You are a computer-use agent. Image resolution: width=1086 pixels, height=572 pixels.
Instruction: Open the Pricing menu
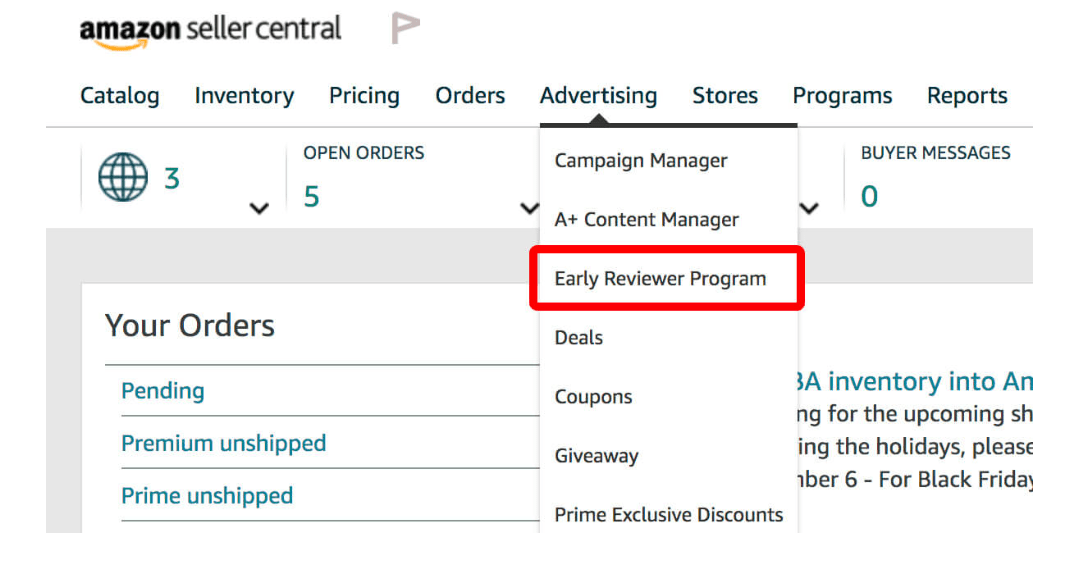click(x=364, y=96)
